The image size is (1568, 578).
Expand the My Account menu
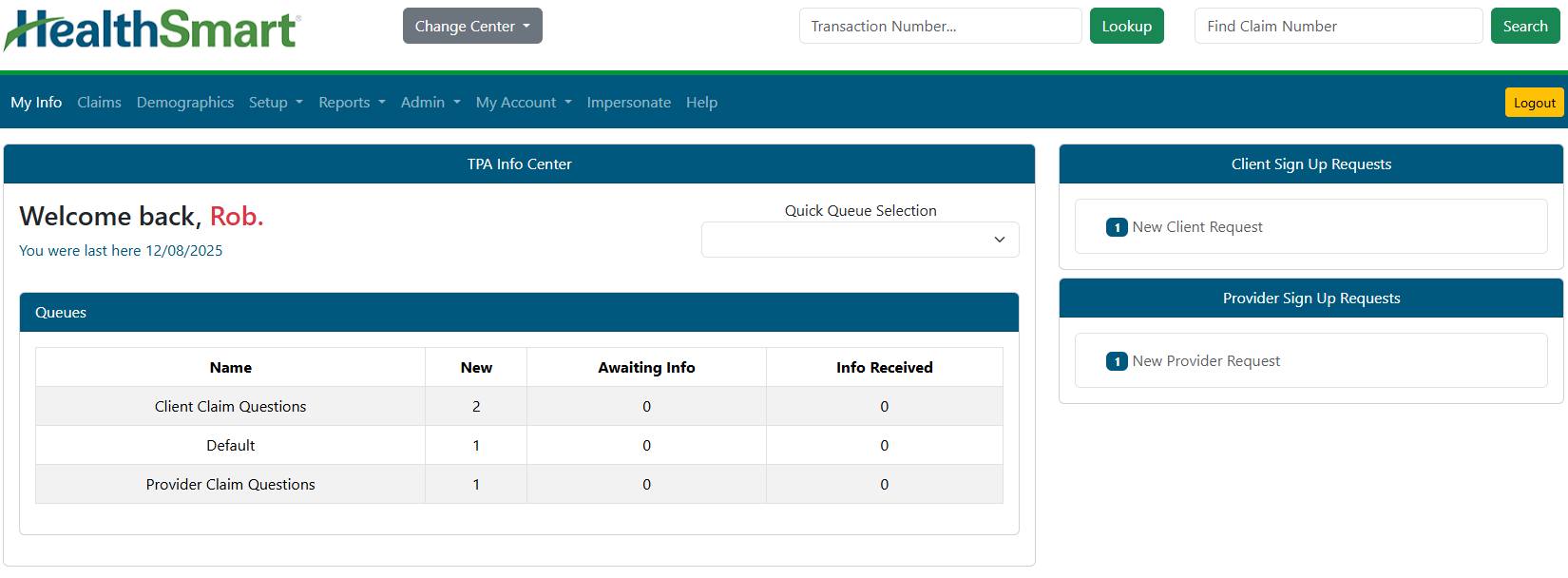[x=523, y=103]
